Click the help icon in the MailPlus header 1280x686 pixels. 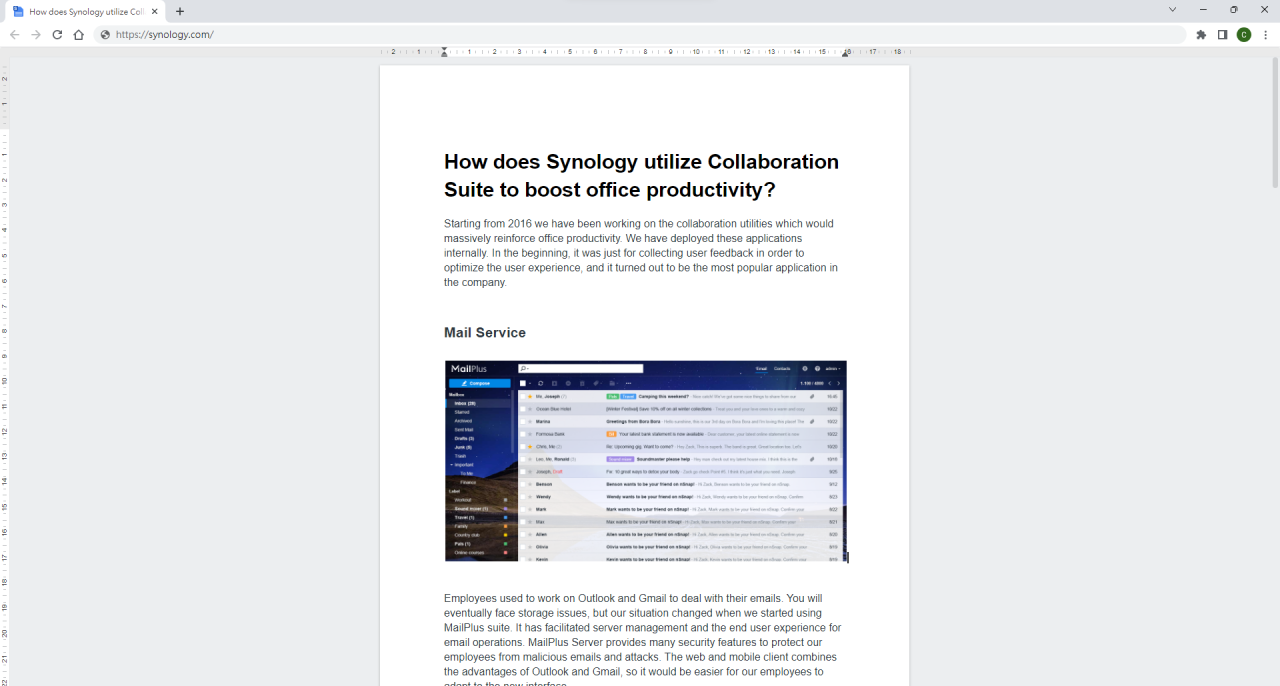pyautogui.click(x=818, y=368)
